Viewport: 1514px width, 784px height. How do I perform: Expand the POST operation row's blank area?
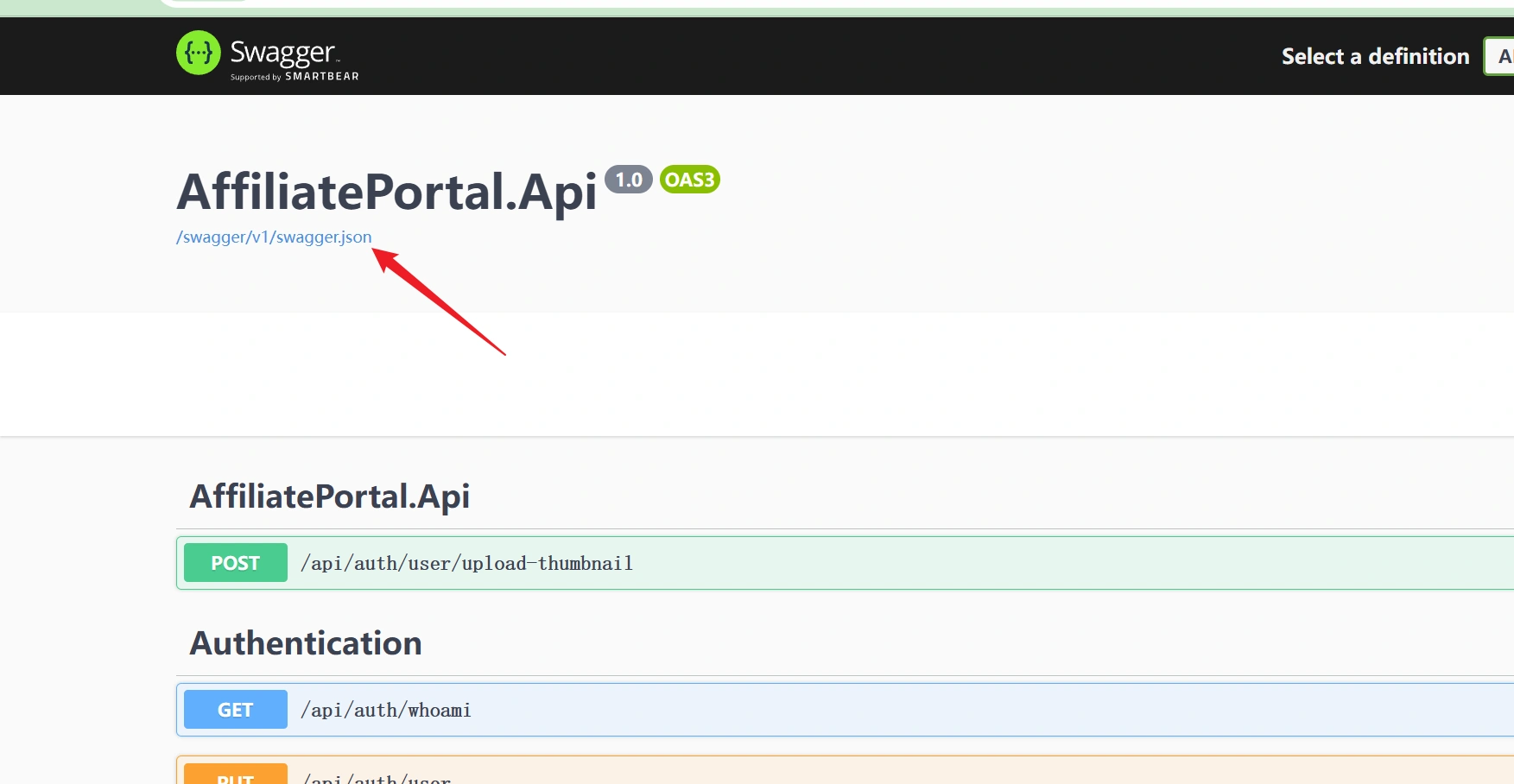1036,564
